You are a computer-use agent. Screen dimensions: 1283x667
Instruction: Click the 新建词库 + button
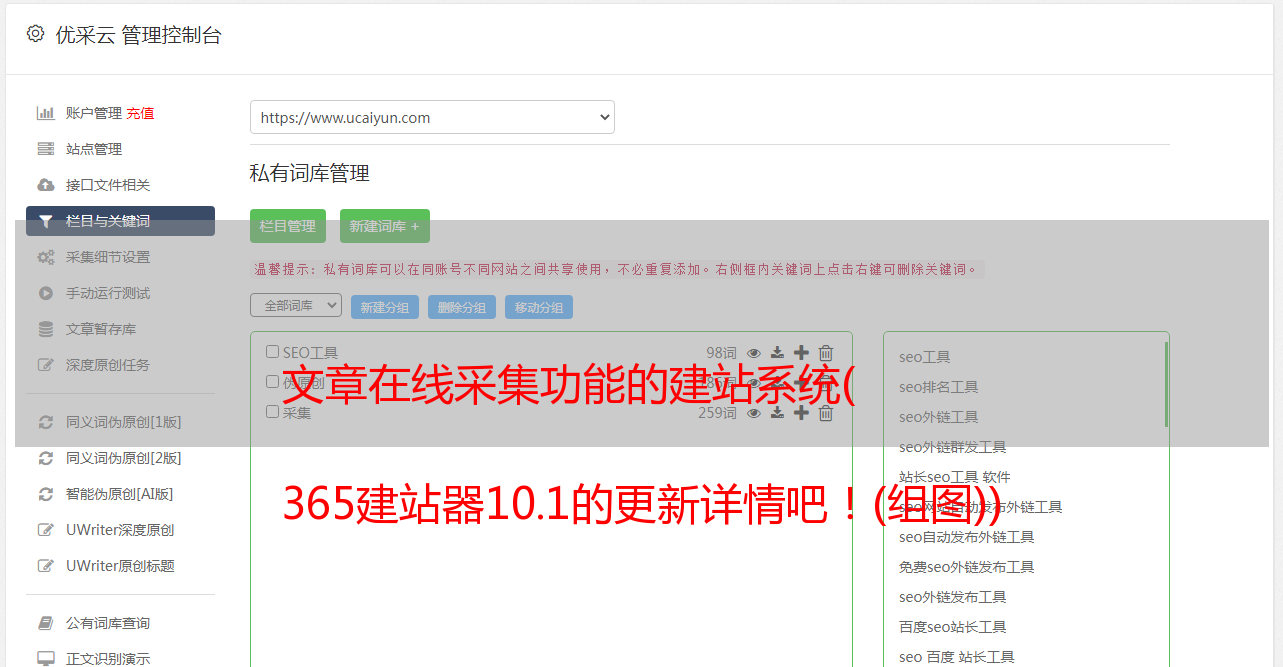tap(385, 226)
